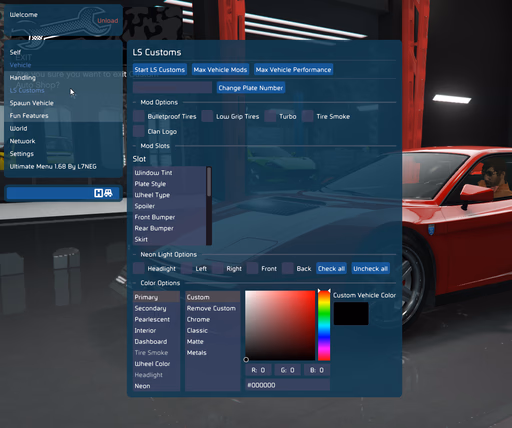Click the vehicle icon in the blue bar
The width and height of the screenshot is (512, 428).
(108, 193)
